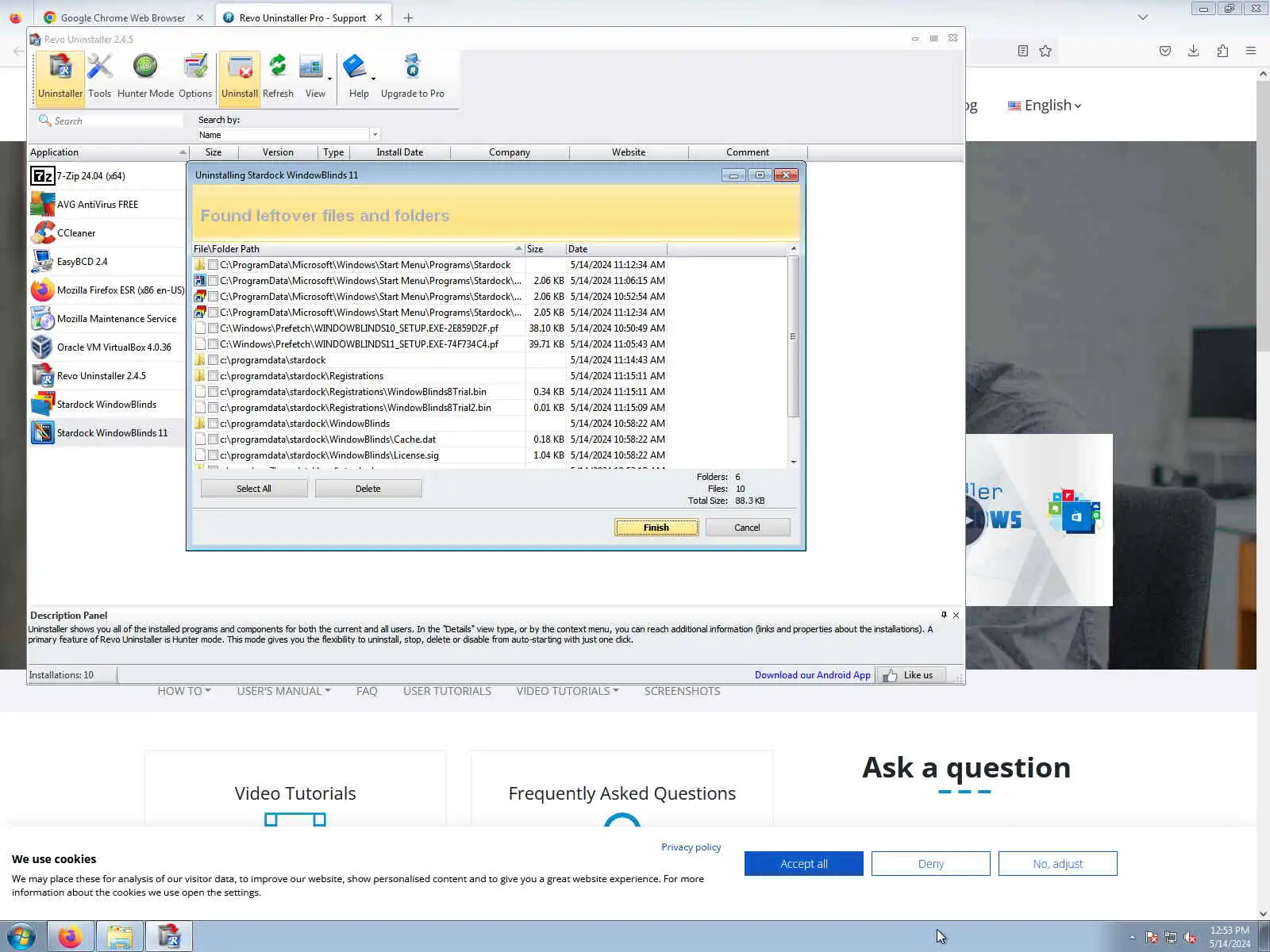
Task: Select 7-Zip 24.04 (x64) in application list
Action: pyautogui.click(x=106, y=176)
